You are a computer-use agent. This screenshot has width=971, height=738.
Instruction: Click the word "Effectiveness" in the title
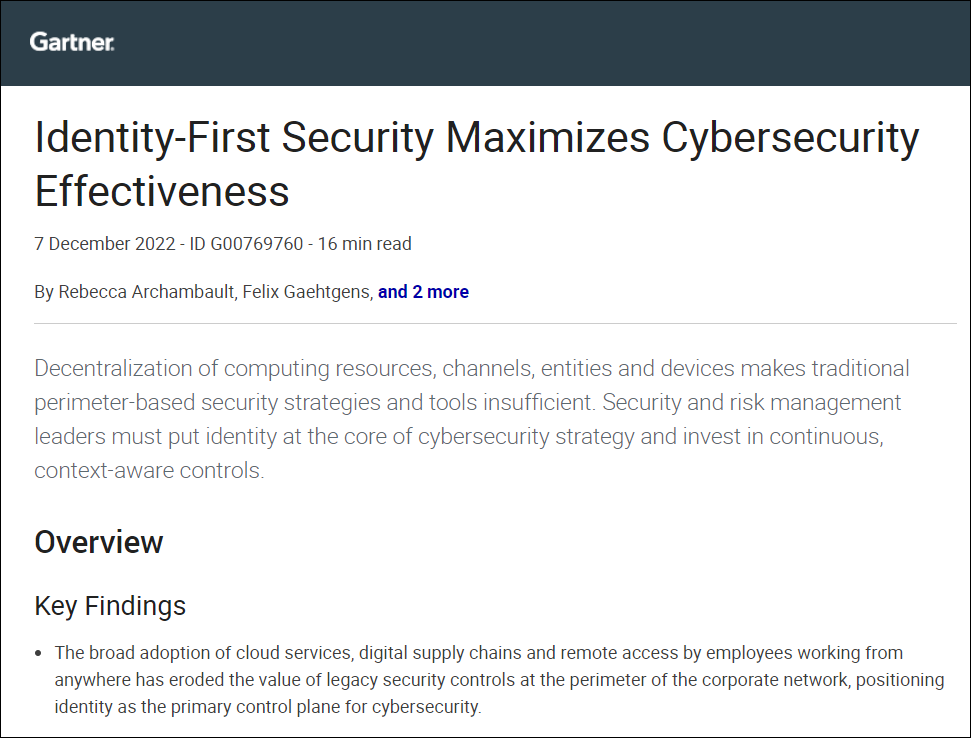click(162, 189)
